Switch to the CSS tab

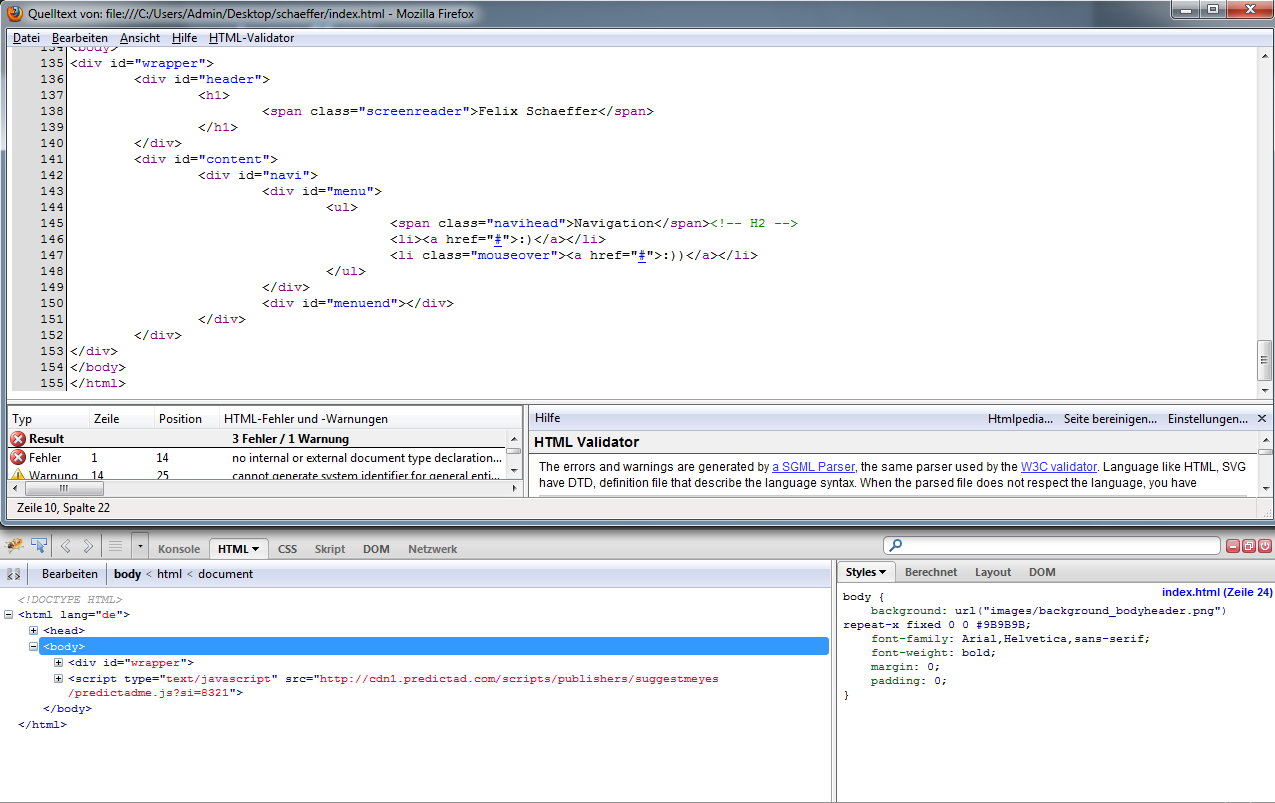(288, 549)
